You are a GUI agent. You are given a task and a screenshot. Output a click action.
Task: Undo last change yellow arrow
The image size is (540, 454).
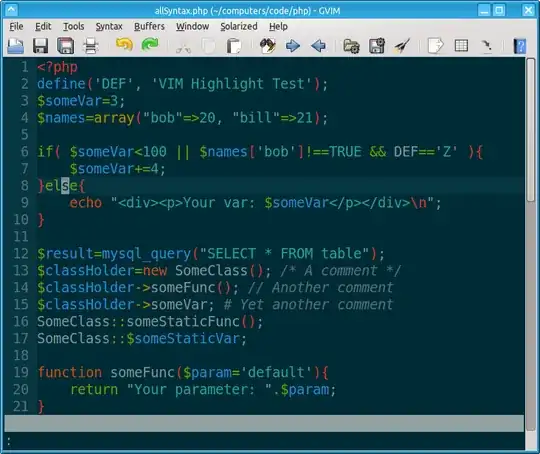coord(124,45)
